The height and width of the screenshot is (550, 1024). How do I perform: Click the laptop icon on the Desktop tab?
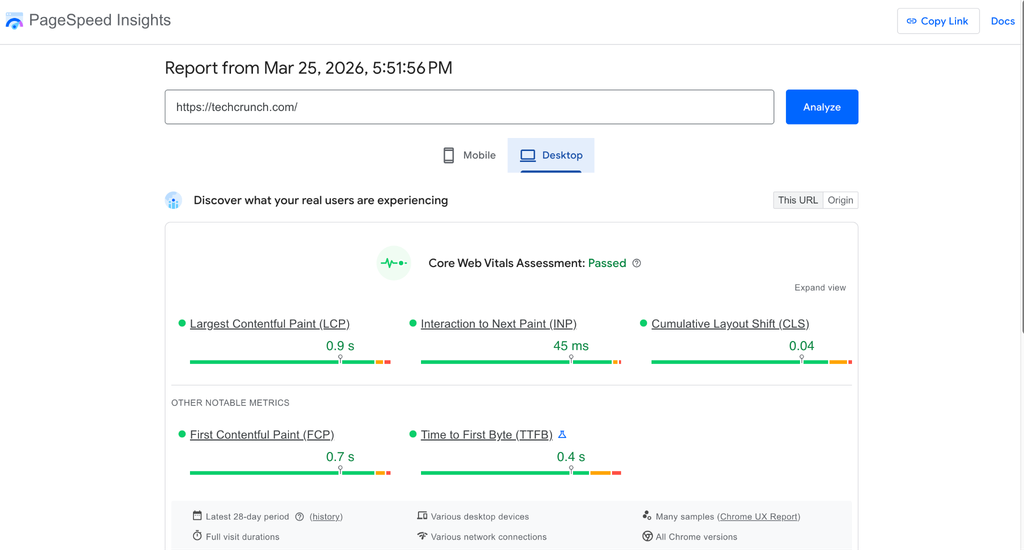(528, 155)
